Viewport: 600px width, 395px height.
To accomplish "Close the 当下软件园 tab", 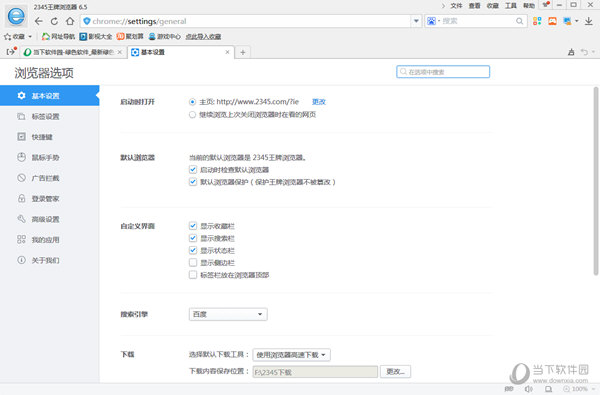I will coord(120,52).
